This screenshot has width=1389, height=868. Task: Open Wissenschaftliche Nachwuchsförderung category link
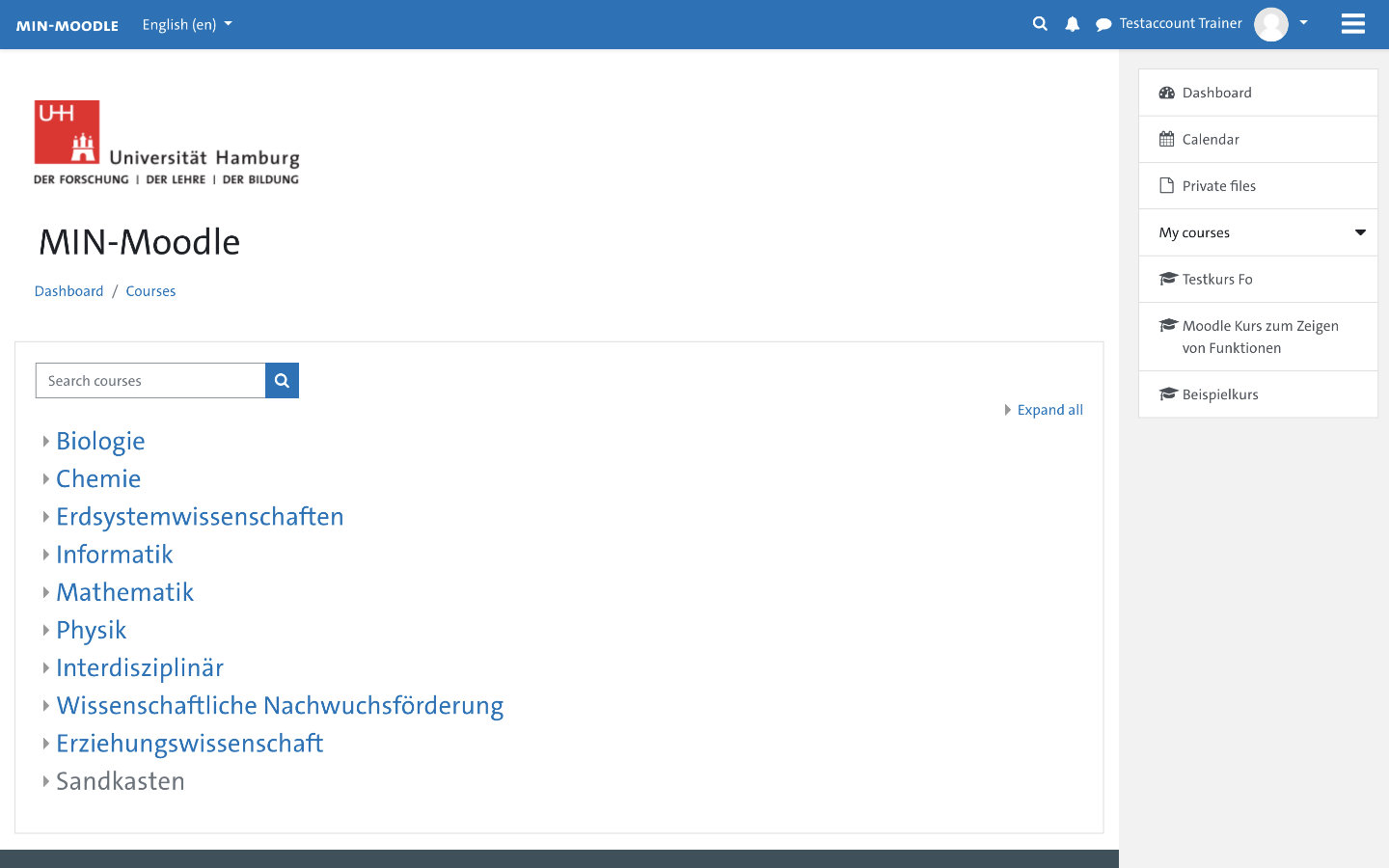pyautogui.click(x=280, y=705)
